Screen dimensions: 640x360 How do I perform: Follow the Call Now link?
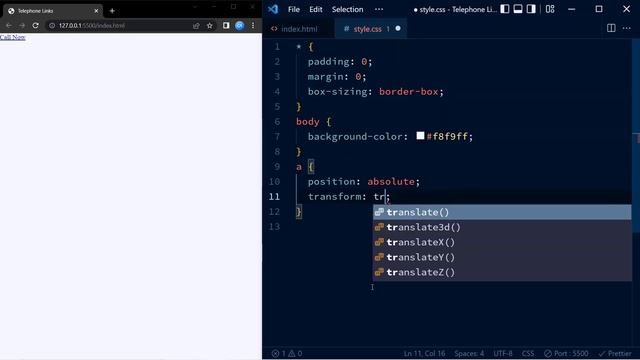point(13,37)
